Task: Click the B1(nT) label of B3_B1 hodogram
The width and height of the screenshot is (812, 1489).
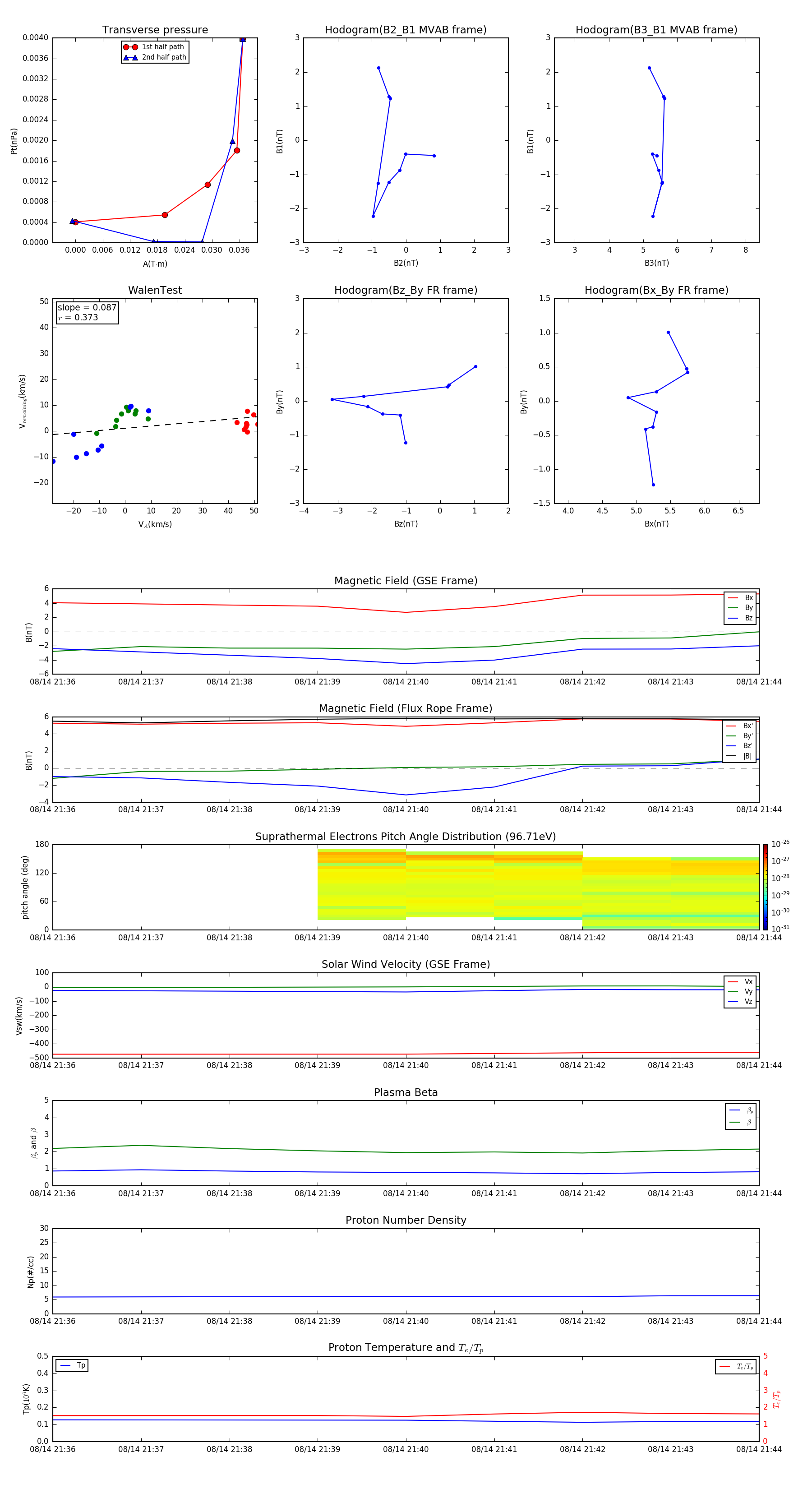Action: coord(531,141)
